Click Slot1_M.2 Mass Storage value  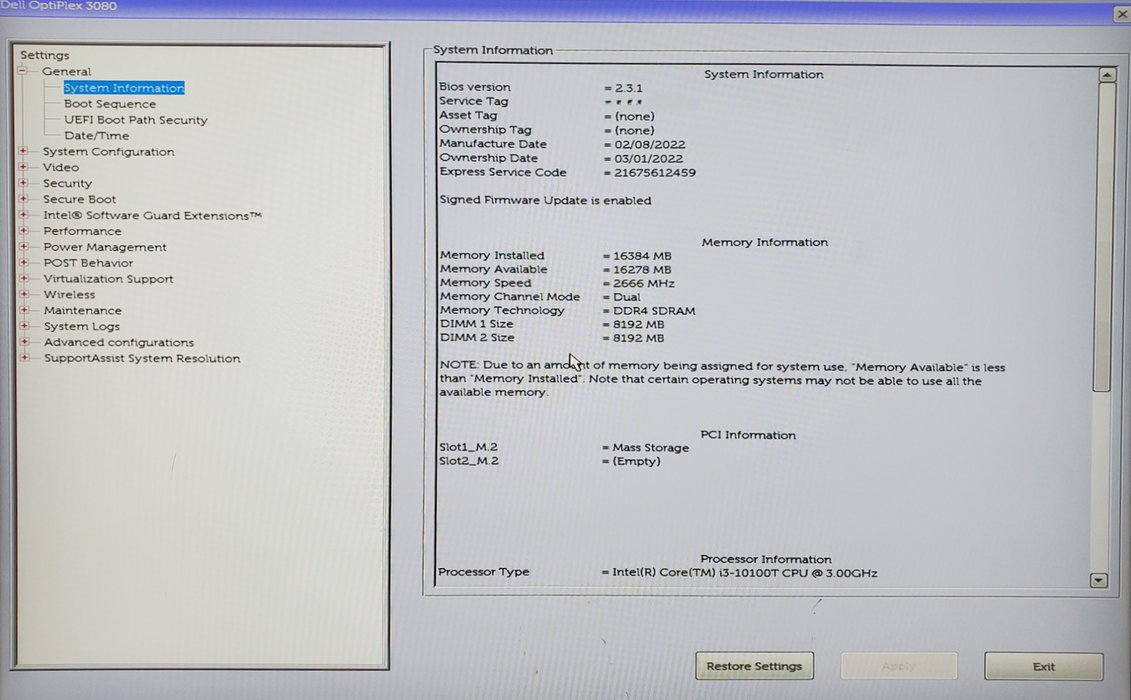click(x=651, y=447)
